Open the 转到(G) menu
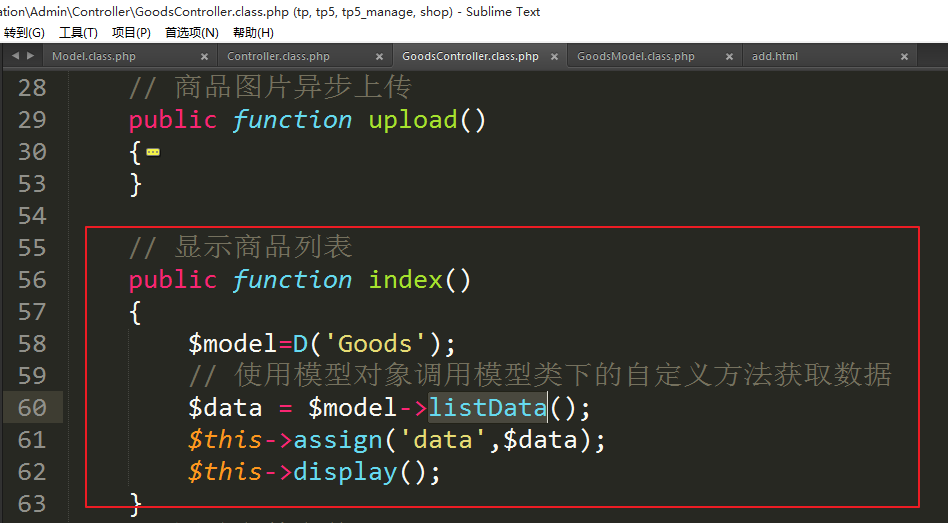 point(24,33)
